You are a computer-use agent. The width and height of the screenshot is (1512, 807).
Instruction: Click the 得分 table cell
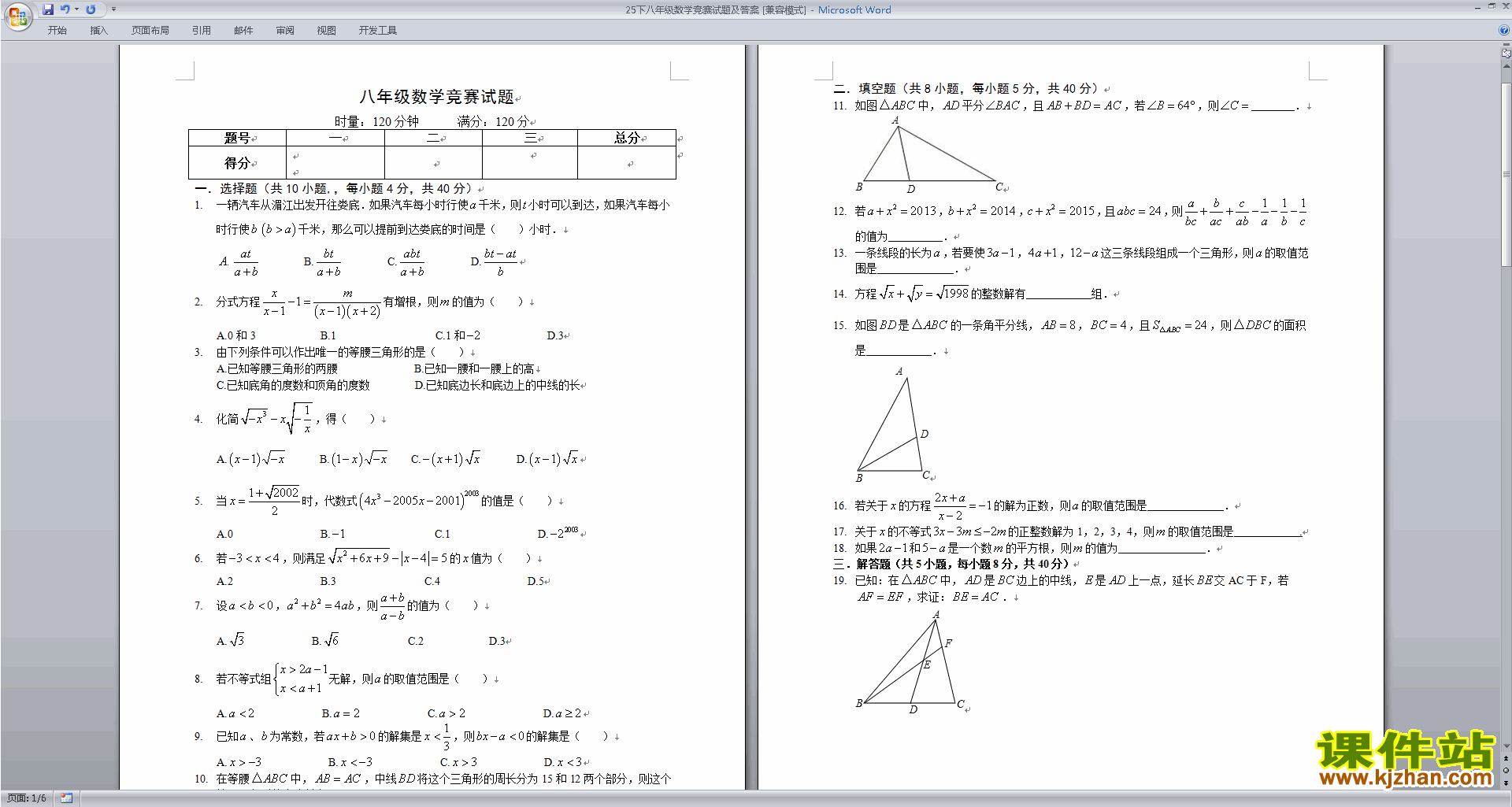[x=237, y=163]
